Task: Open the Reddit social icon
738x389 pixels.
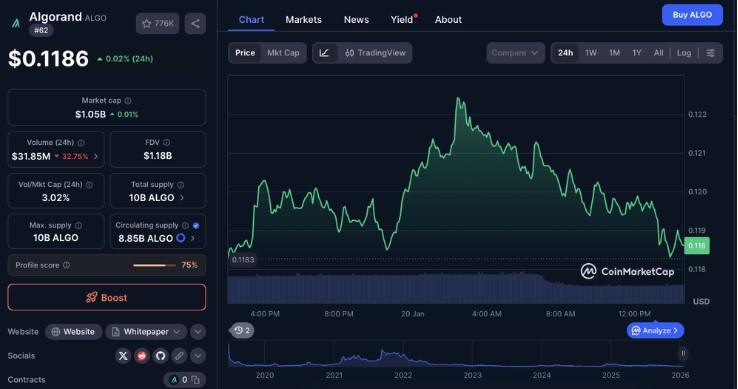Action: [x=142, y=356]
